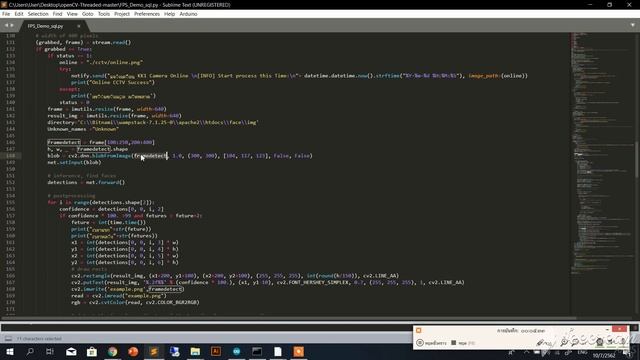640x360 pixels.
Task: Open the View menu
Action: (x=72, y=14)
